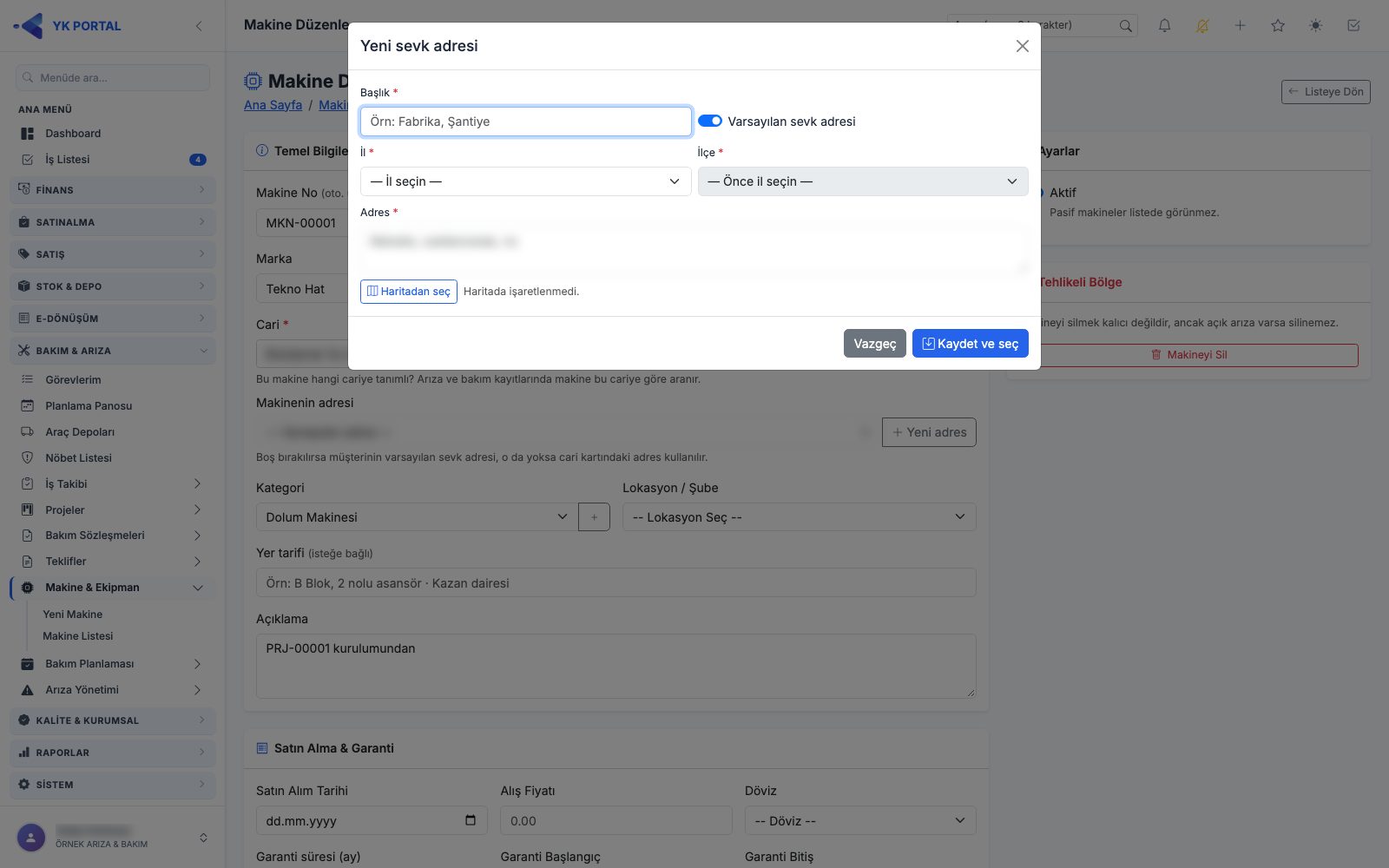The width and height of the screenshot is (1389, 868).
Task: Click the Listeye Dön button
Action: pos(1326,91)
